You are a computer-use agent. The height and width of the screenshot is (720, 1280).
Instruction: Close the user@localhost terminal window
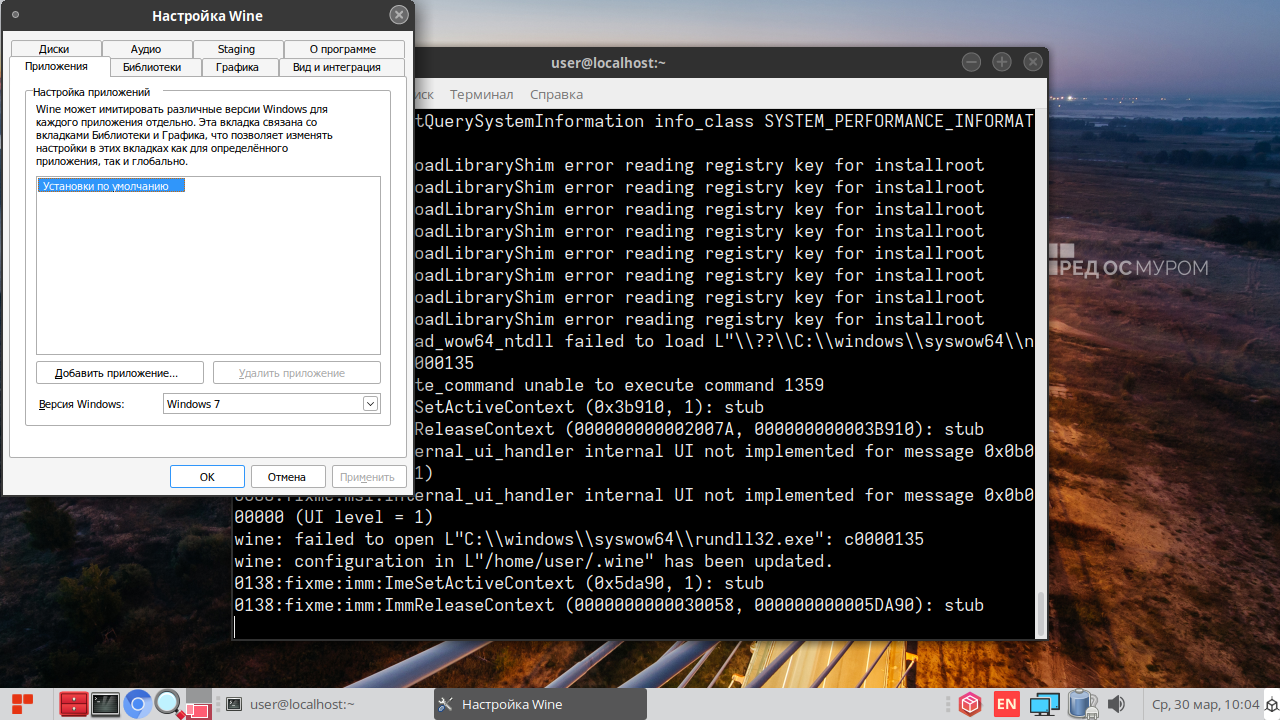1031,62
